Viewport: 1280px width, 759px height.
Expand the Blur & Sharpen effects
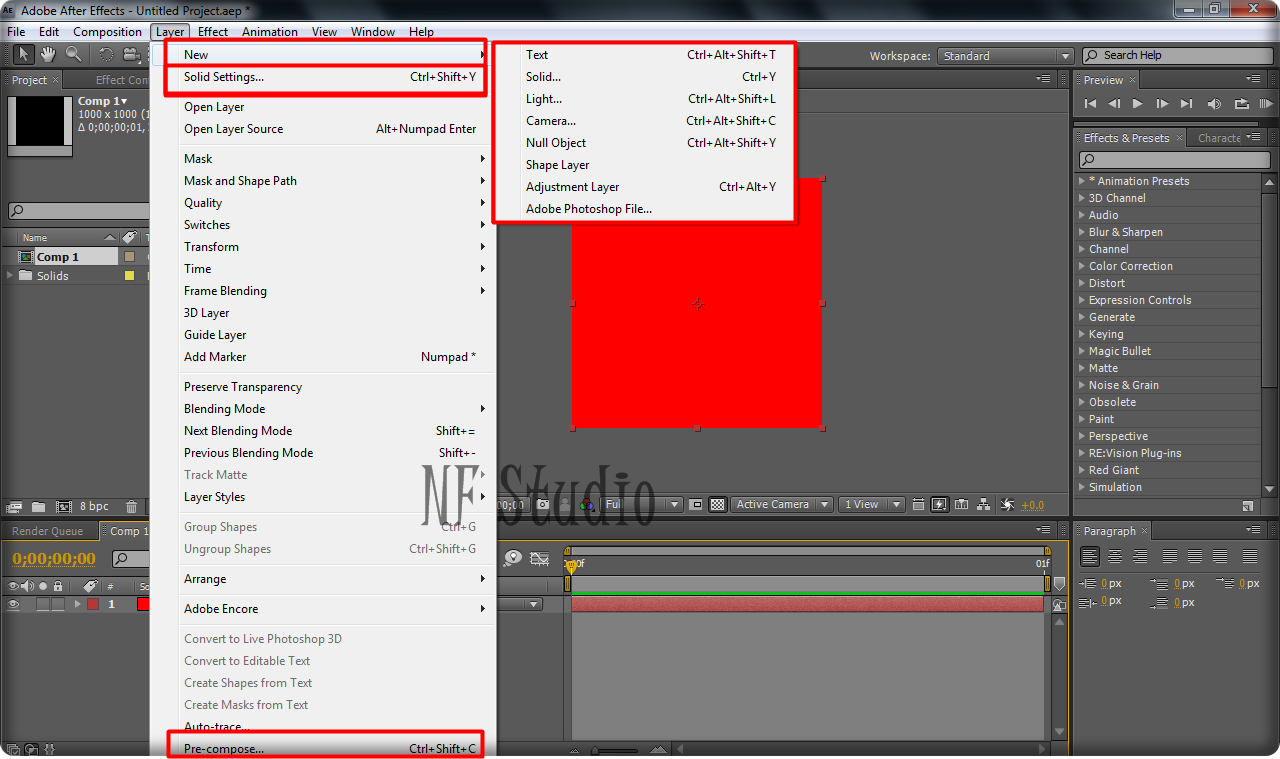point(1081,232)
